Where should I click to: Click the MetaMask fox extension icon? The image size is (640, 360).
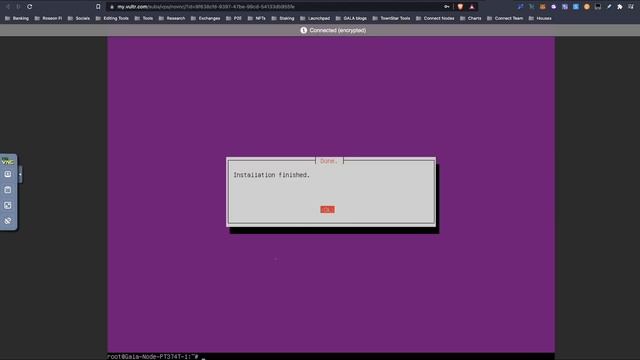tap(542, 7)
